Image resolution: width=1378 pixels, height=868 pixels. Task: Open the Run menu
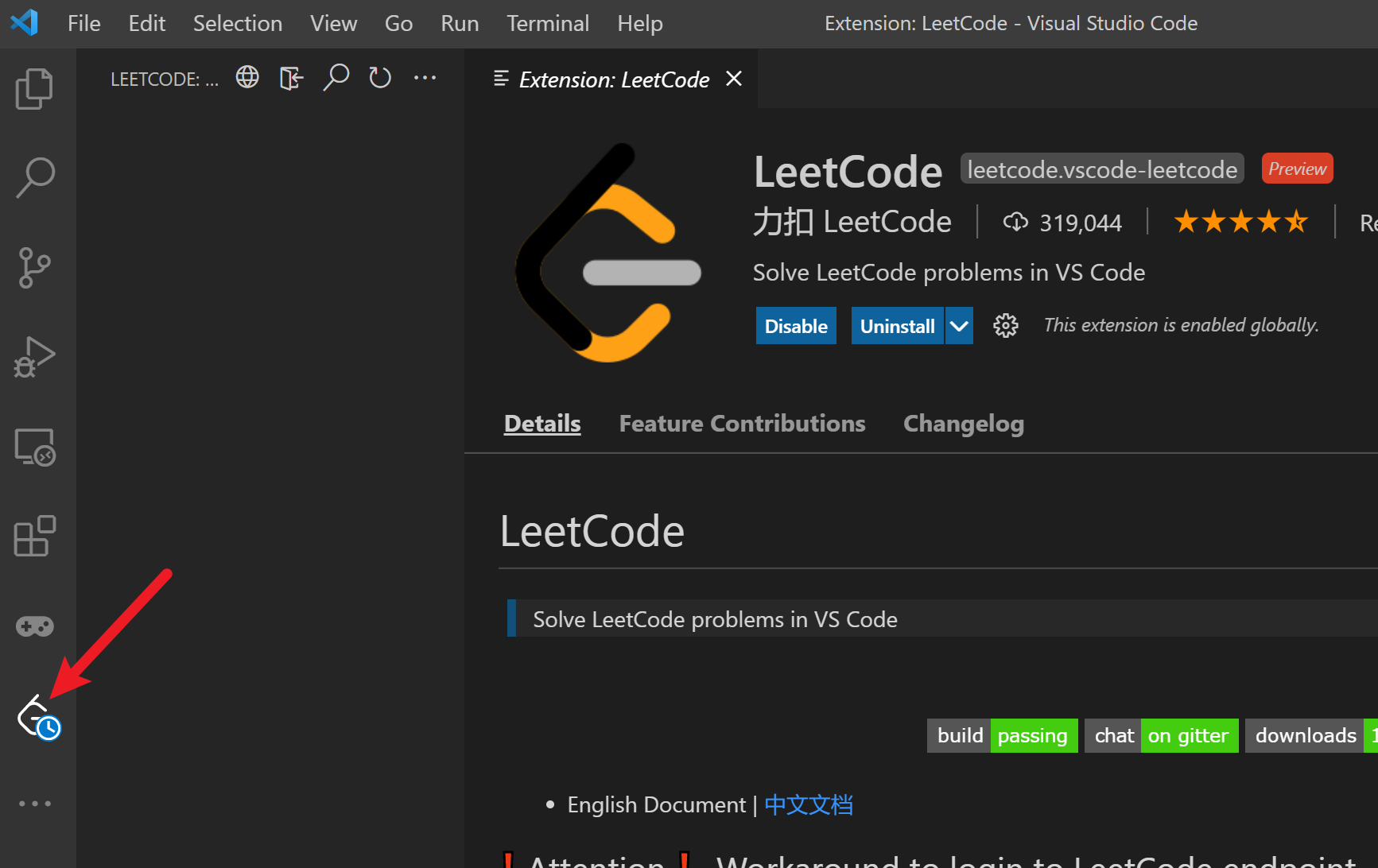click(460, 24)
